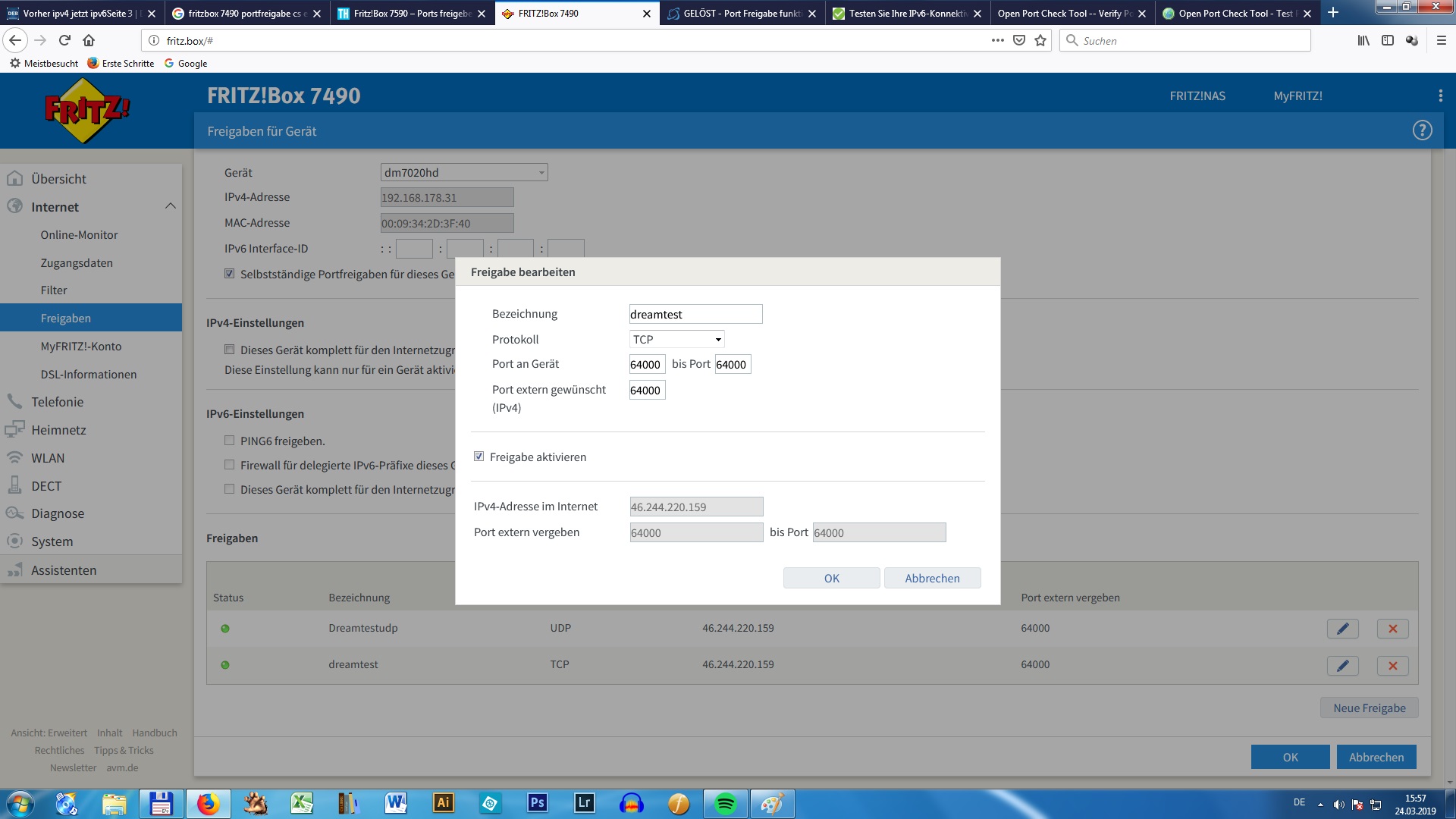
Task: Enable PING6 freigeben checkbox
Action: (229, 441)
